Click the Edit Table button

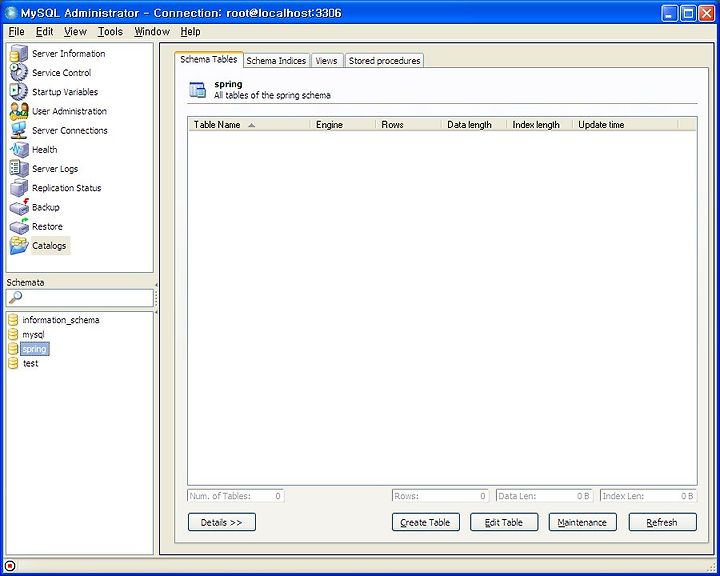tap(504, 522)
